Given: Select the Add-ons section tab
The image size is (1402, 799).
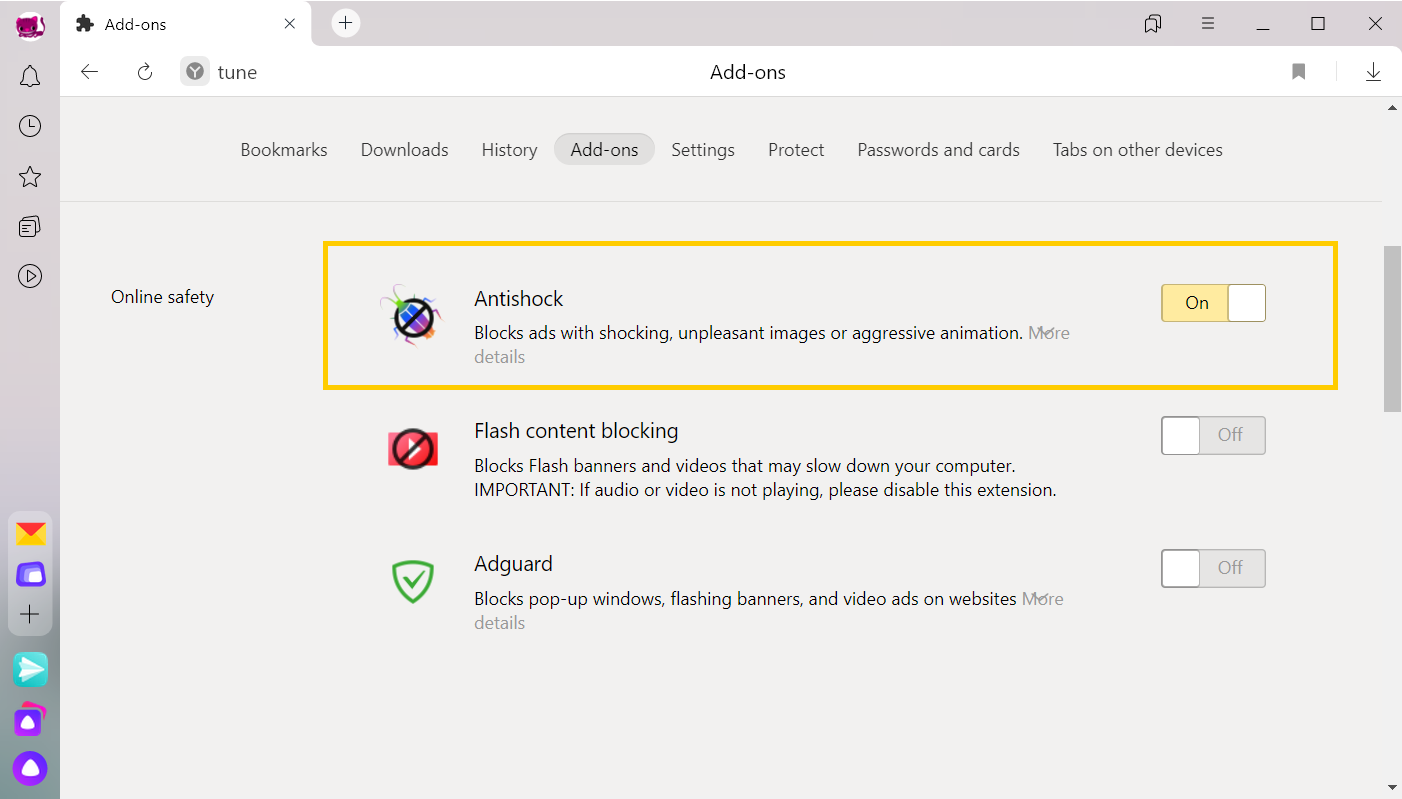Looking at the screenshot, I should 604,150.
